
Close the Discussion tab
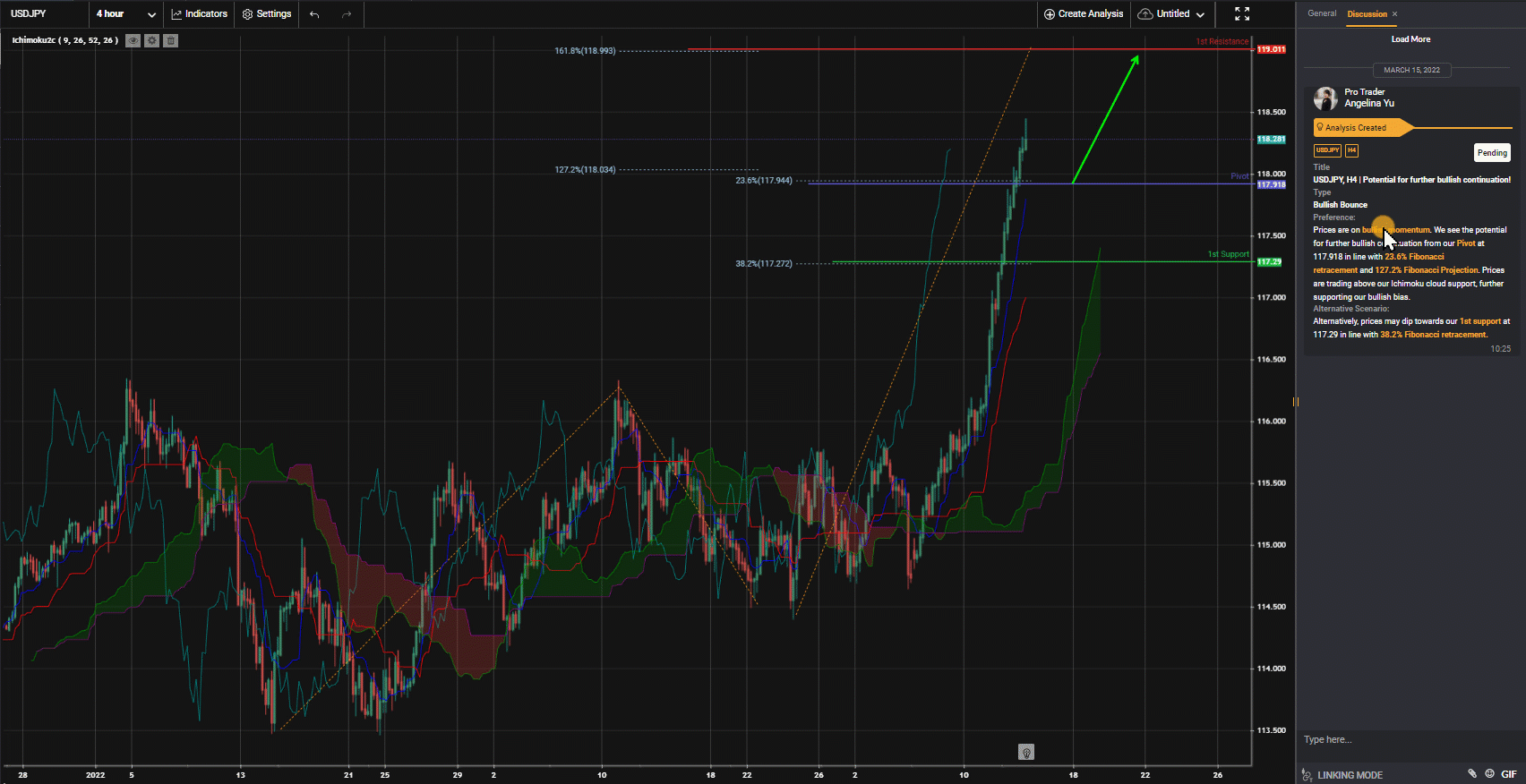click(x=1394, y=13)
